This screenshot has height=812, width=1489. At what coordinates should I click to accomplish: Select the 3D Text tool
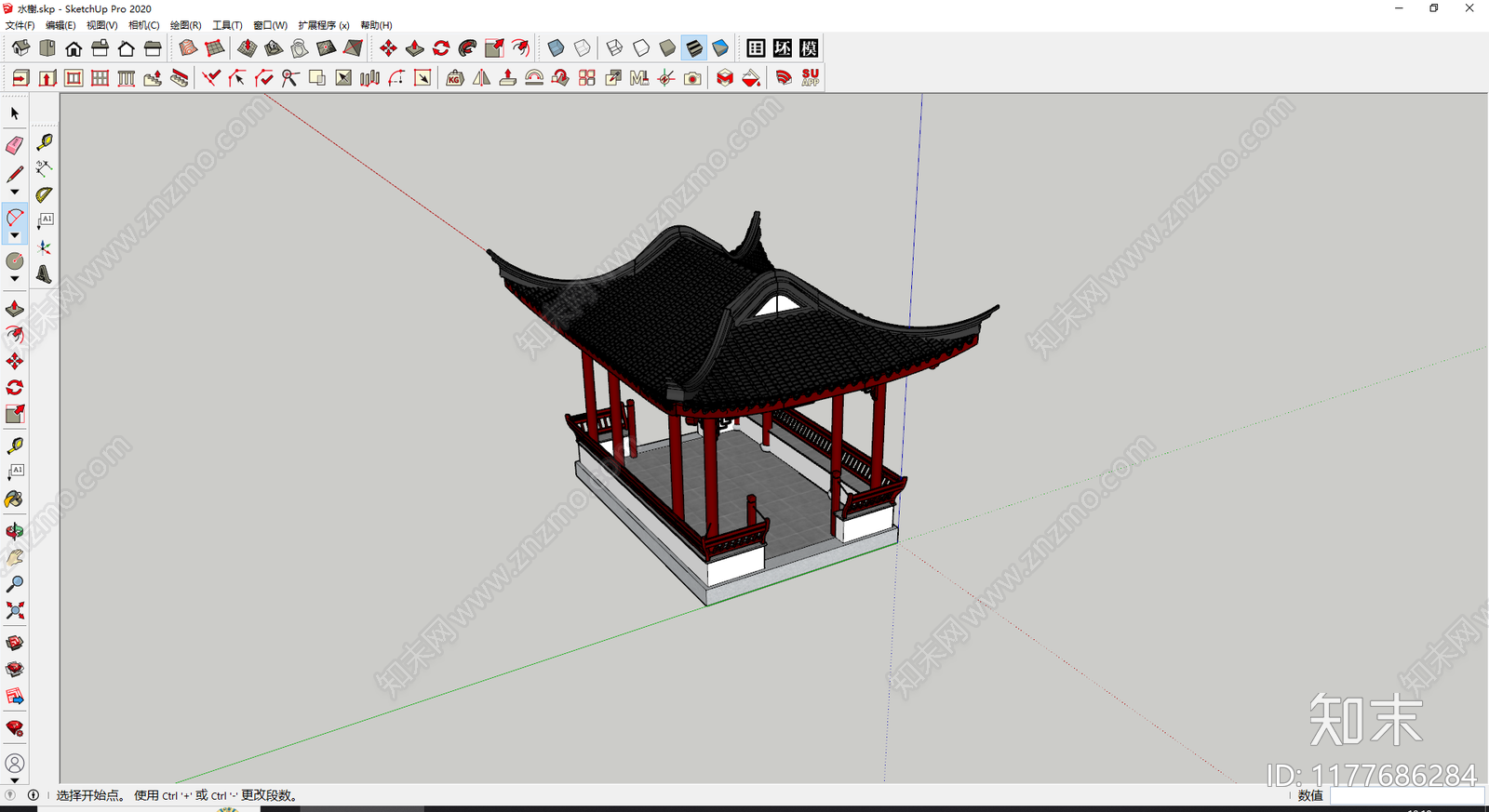(x=44, y=273)
